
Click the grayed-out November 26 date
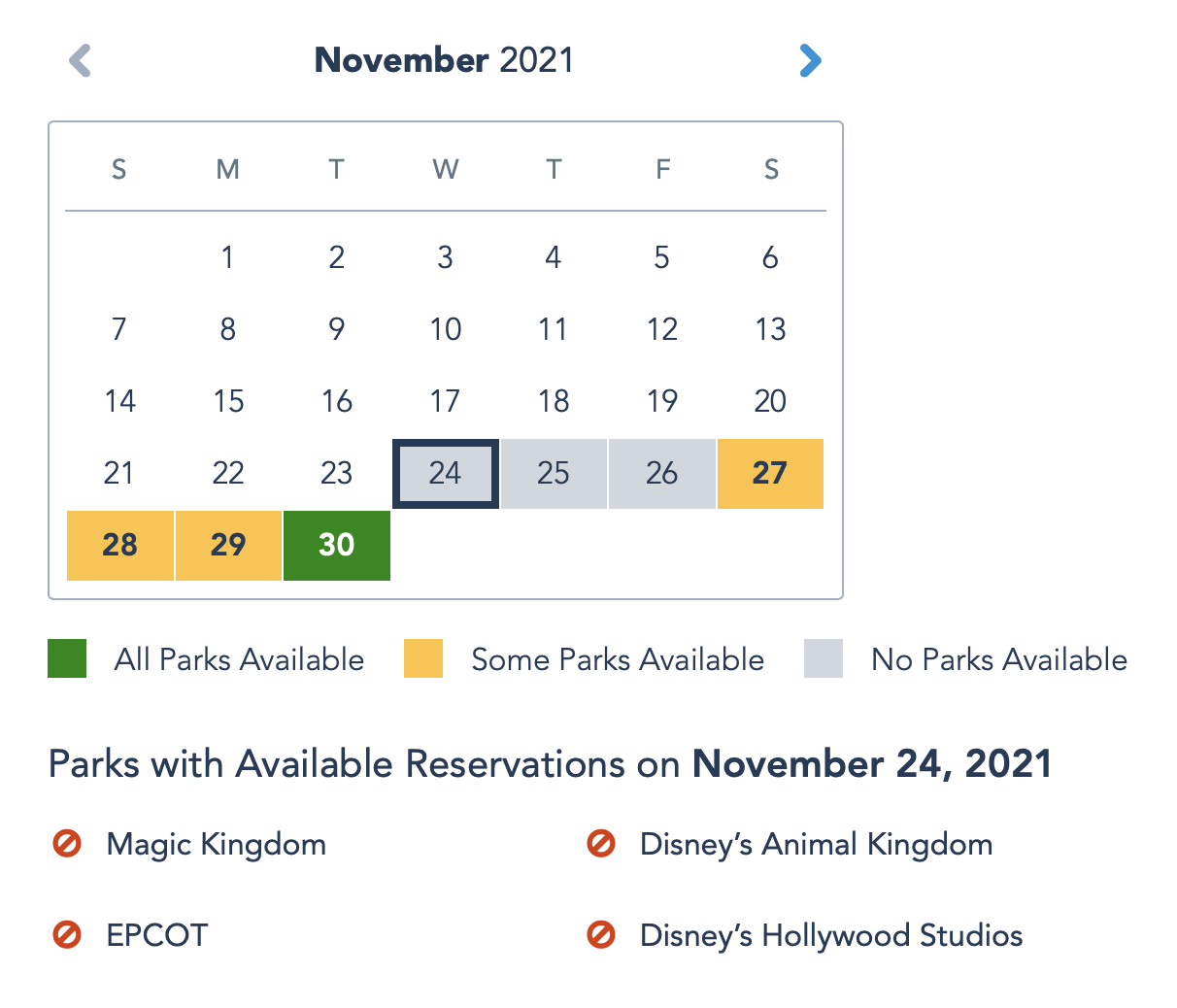(661, 473)
